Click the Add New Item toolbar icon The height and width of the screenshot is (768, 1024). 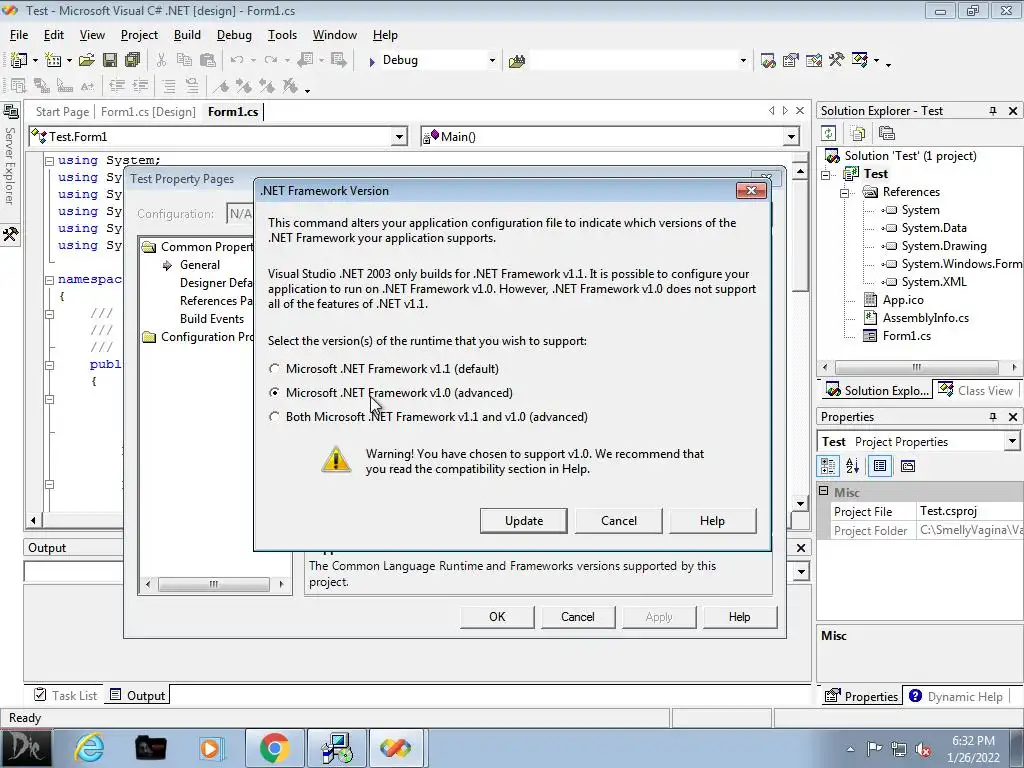(x=52, y=61)
